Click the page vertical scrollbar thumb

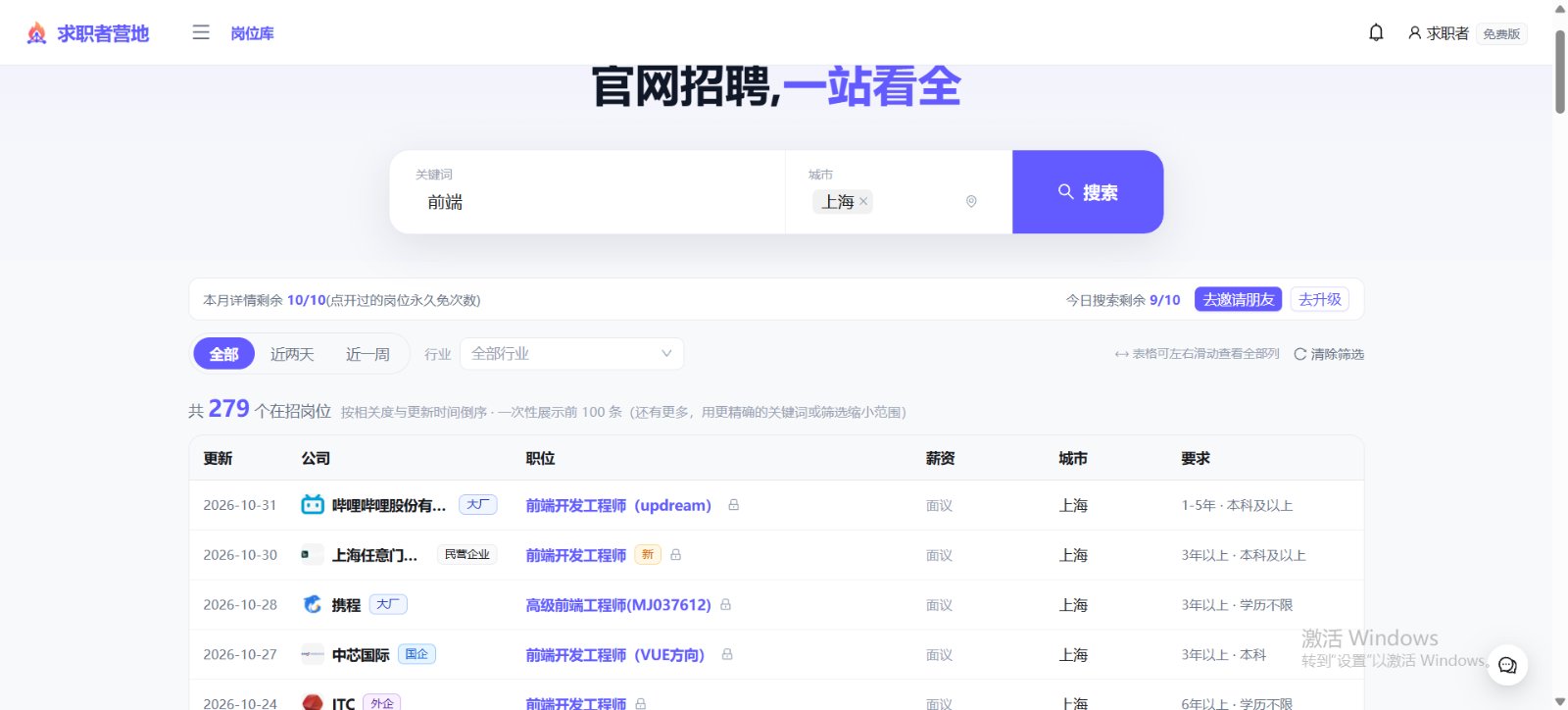[x=1559, y=72]
